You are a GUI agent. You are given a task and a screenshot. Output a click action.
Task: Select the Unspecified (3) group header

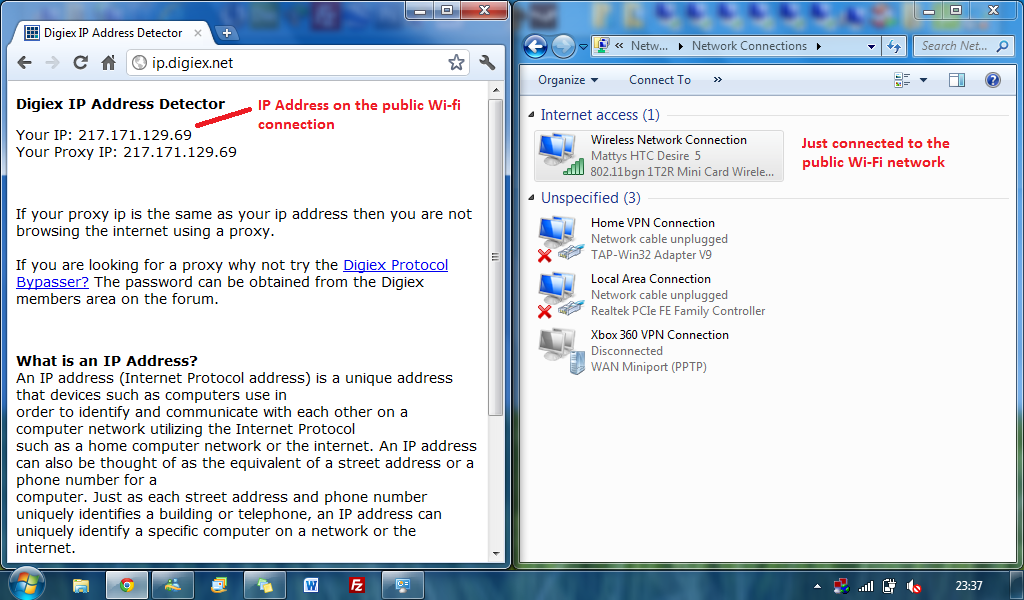tap(590, 198)
